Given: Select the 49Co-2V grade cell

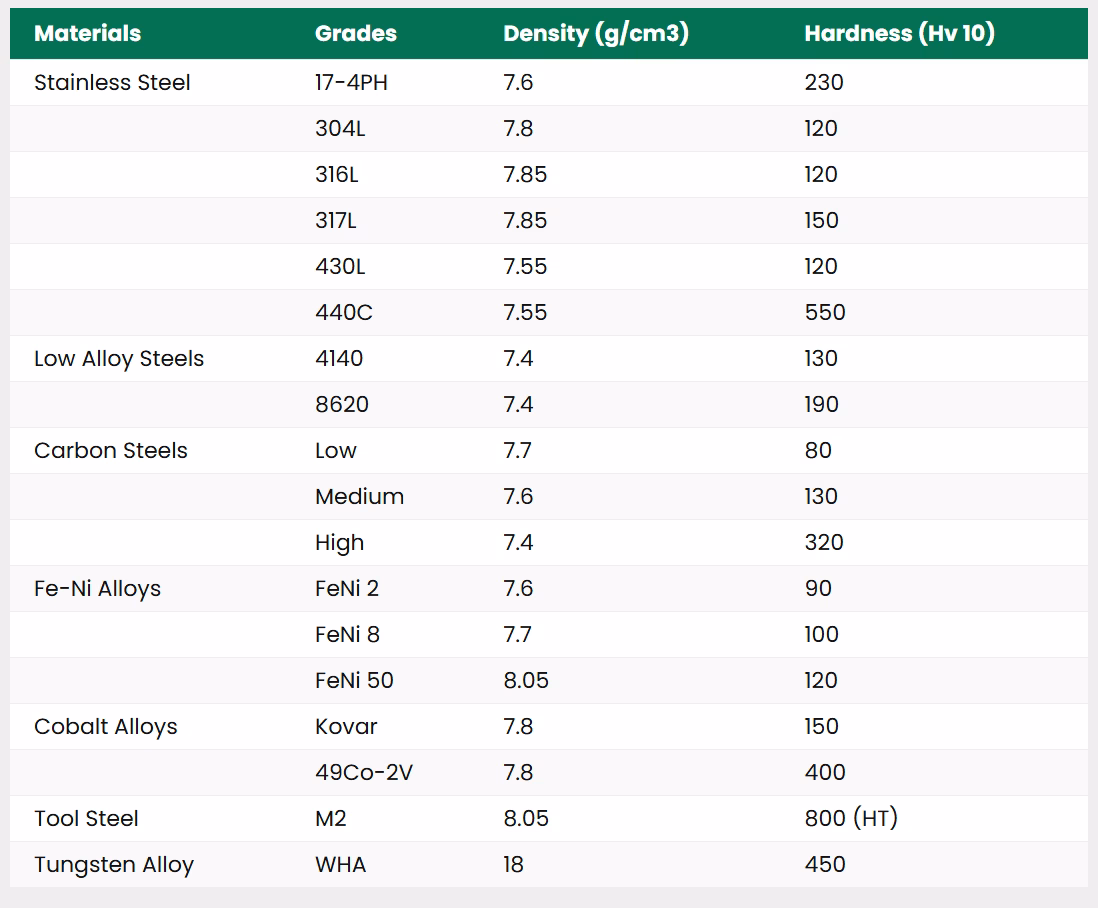Looking at the screenshot, I should tap(363, 773).
